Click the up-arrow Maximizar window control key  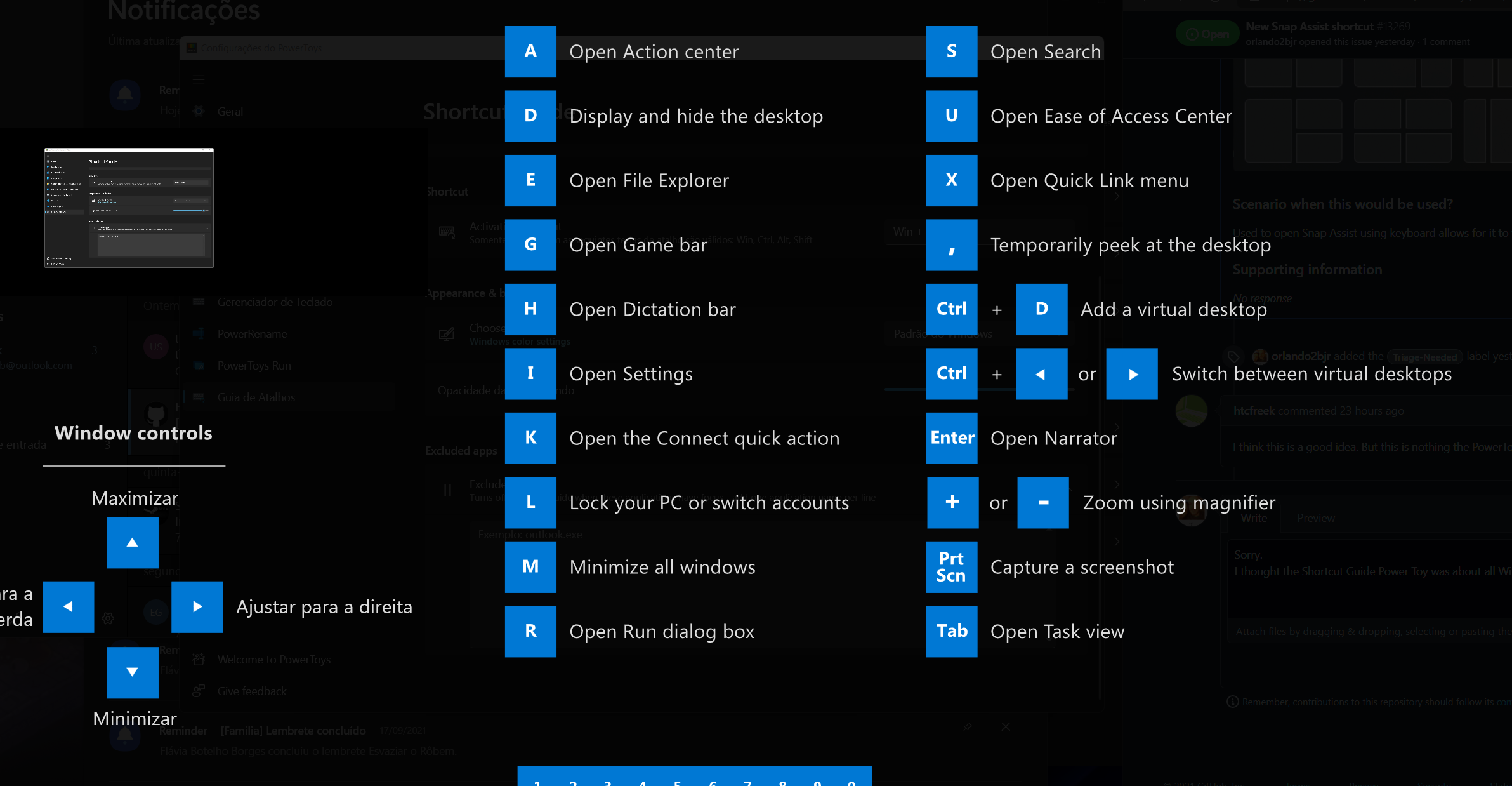pos(132,543)
